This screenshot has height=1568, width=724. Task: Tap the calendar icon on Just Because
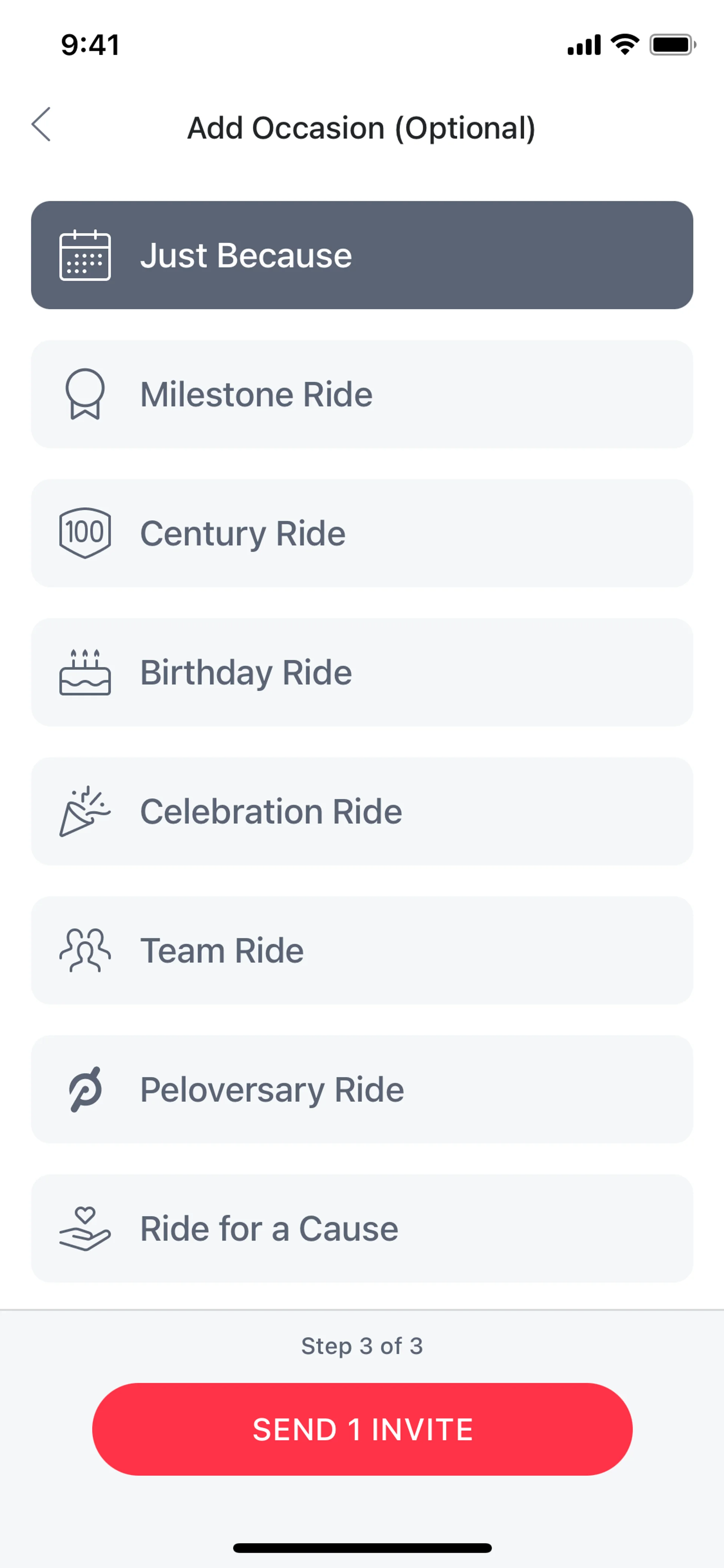[84, 255]
